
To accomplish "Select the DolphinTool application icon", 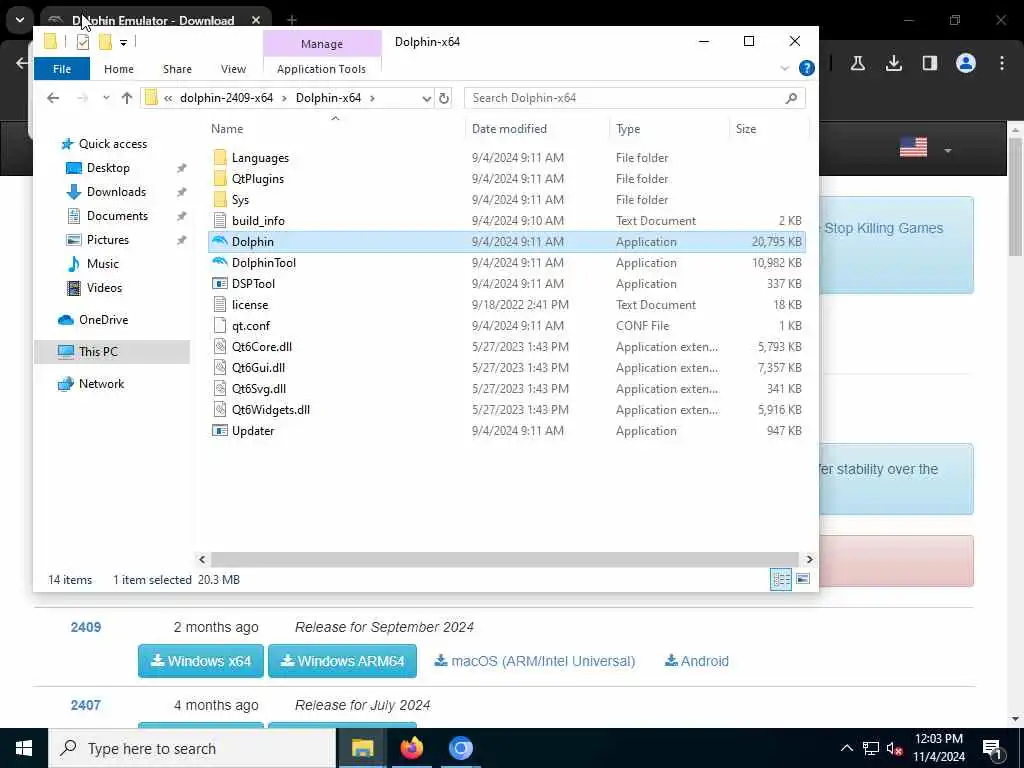I will (220, 263).
